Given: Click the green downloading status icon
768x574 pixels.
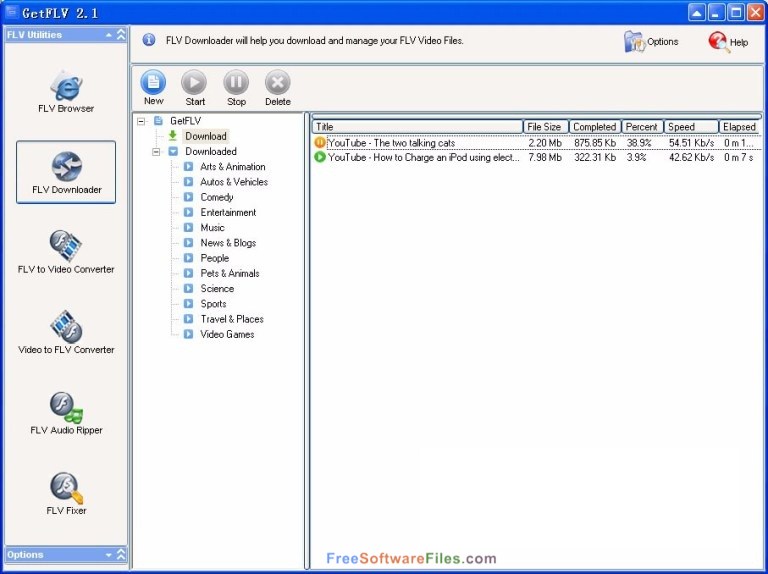Looking at the screenshot, I should click(x=320, y=157).
